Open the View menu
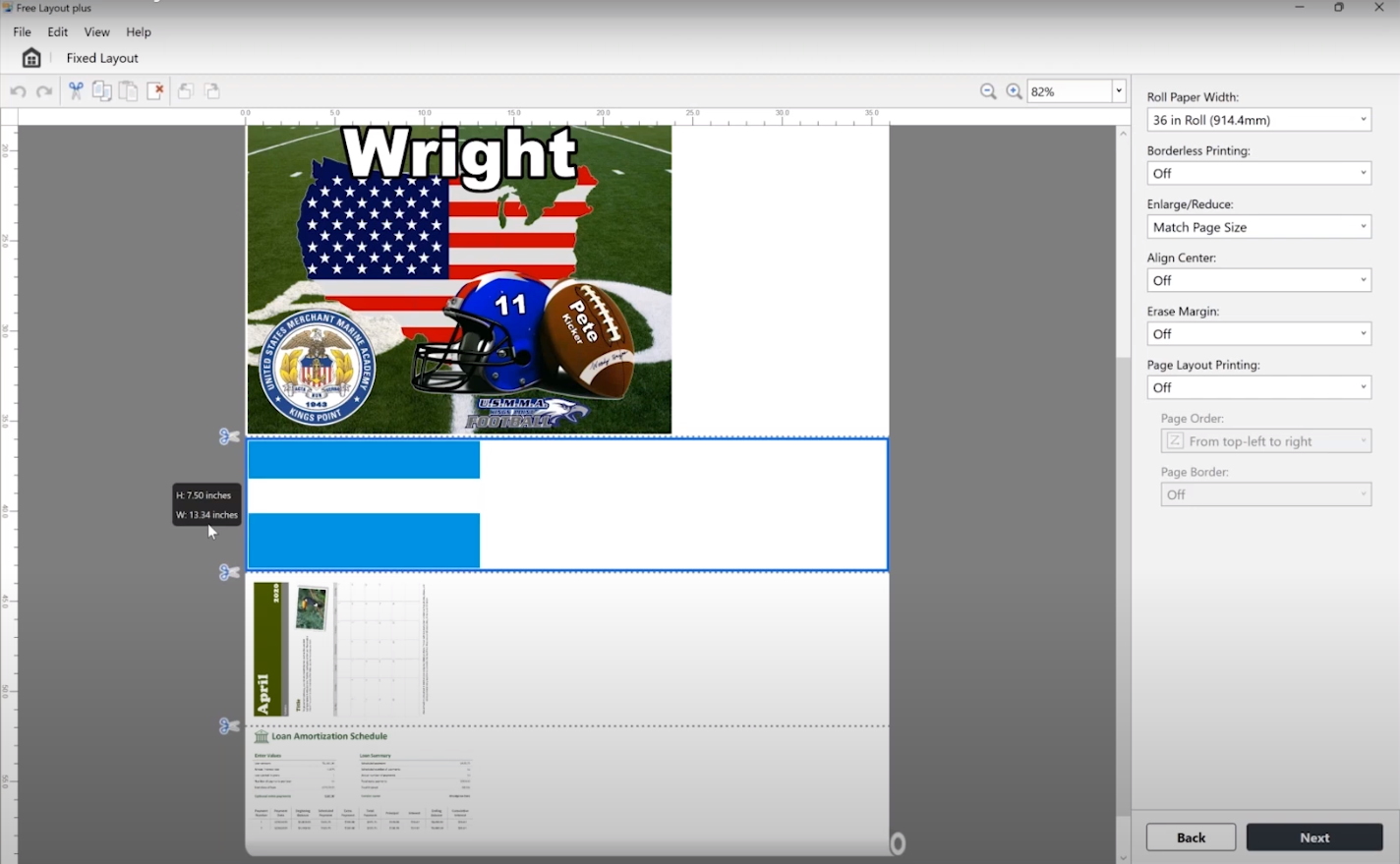Image resolution: width=1400 pixels, height=864 pixels. pos(96,31)
